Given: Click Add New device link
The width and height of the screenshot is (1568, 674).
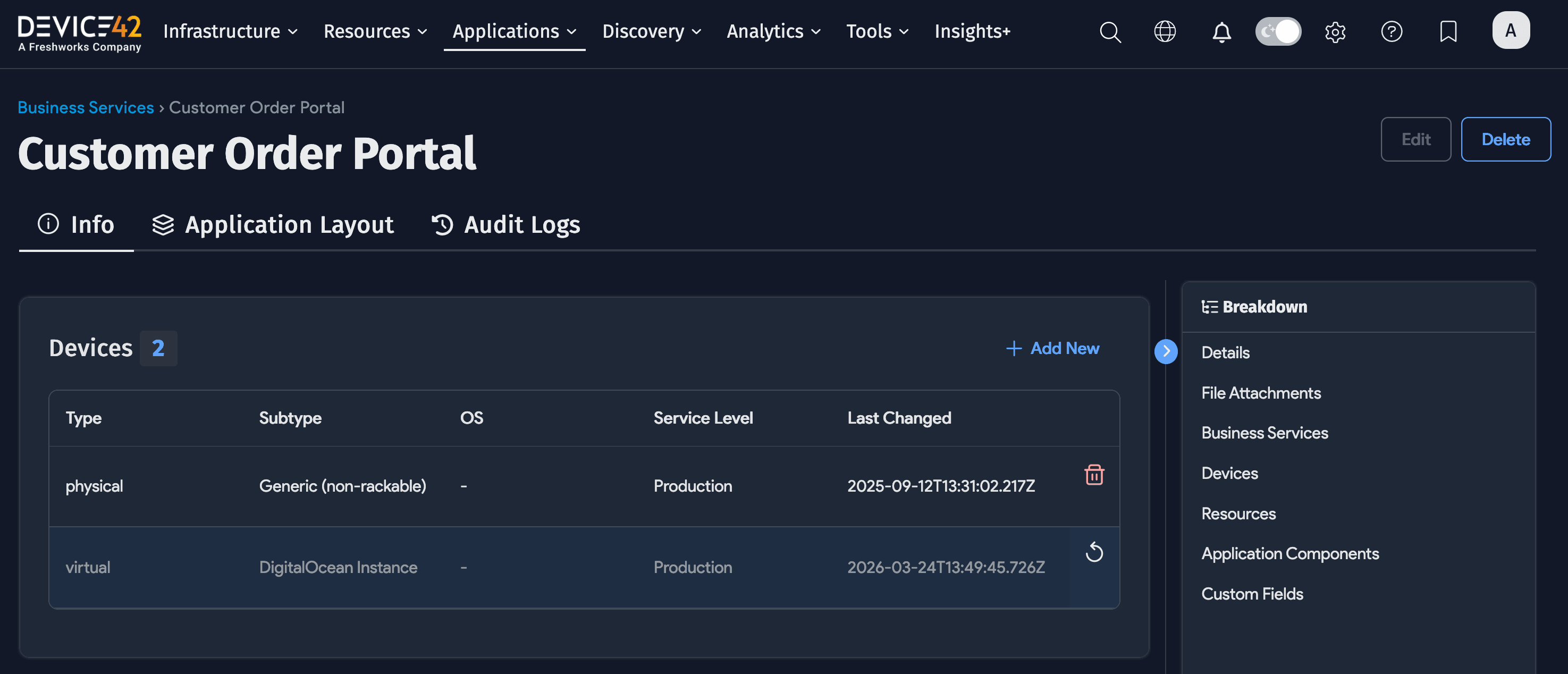Looking at the screenshot, I should (x=1052, y=348).
